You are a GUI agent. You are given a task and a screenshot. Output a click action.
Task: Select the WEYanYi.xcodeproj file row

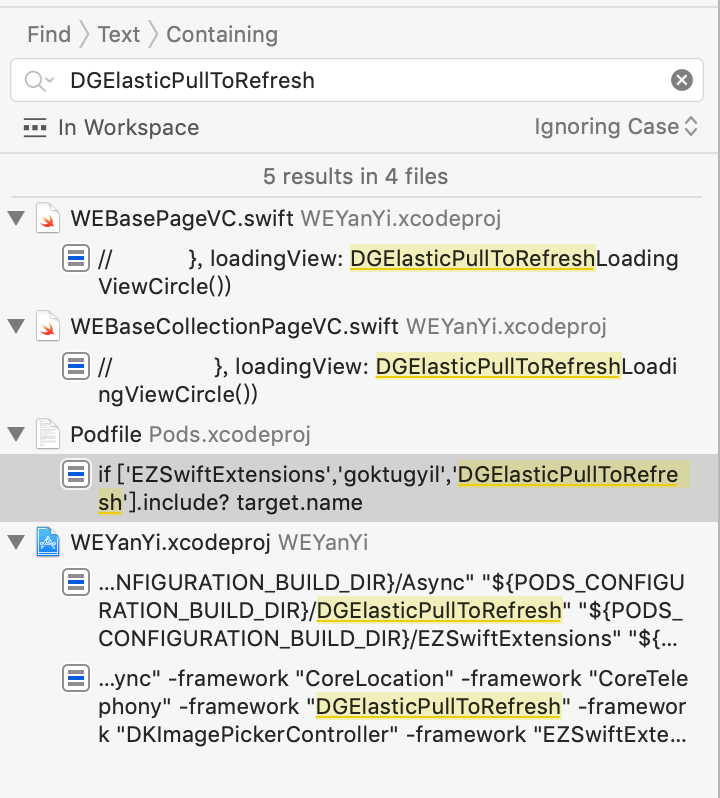pos(359,542)
